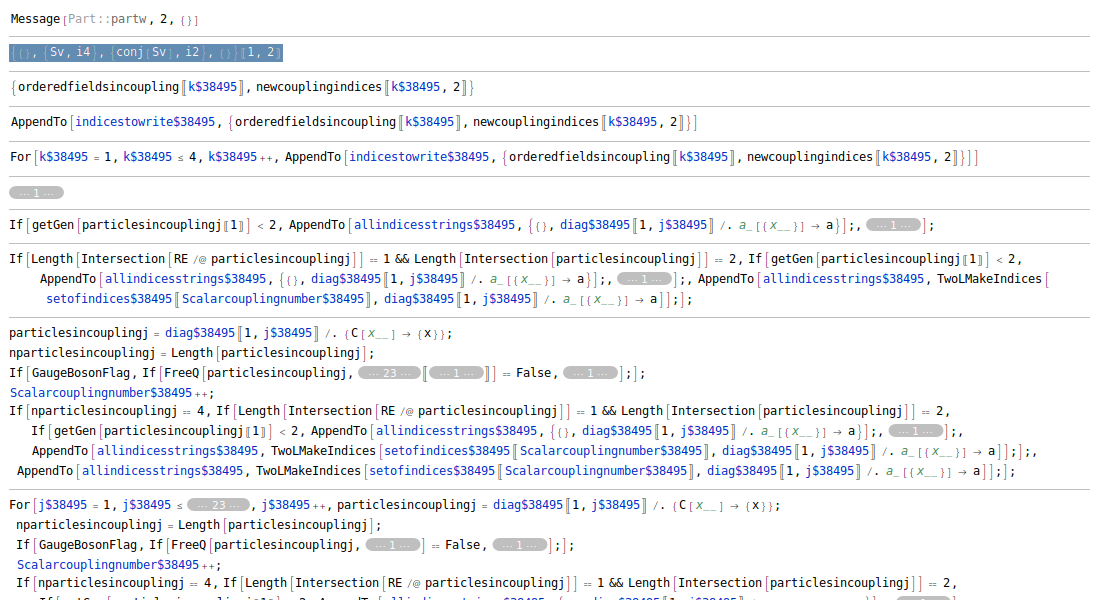This screenshot has height=611, width=1097.
Task: Select the orderedfieldsincoupling list row beginning with a brace
Action: pos(240,88)
